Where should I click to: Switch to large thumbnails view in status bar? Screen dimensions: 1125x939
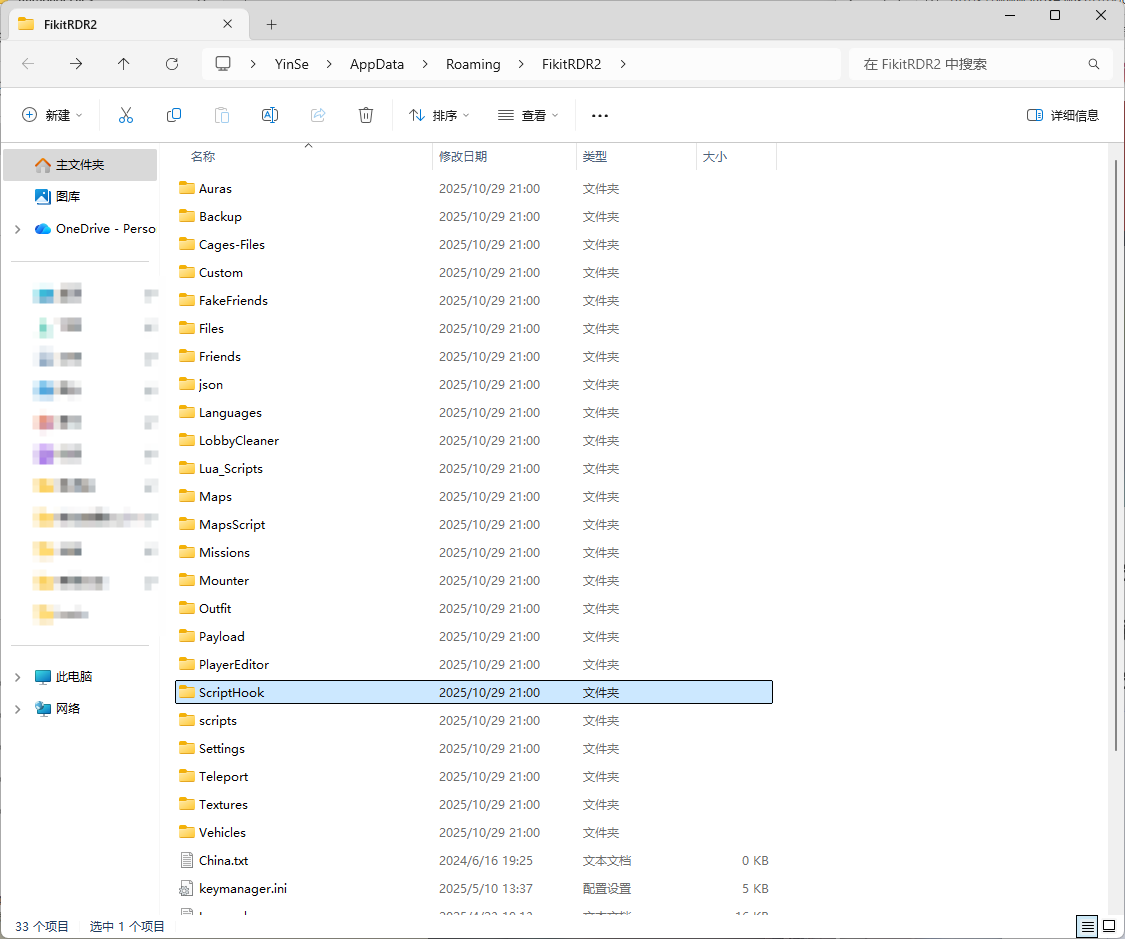pyautogui.click(x=1107, y=926)
